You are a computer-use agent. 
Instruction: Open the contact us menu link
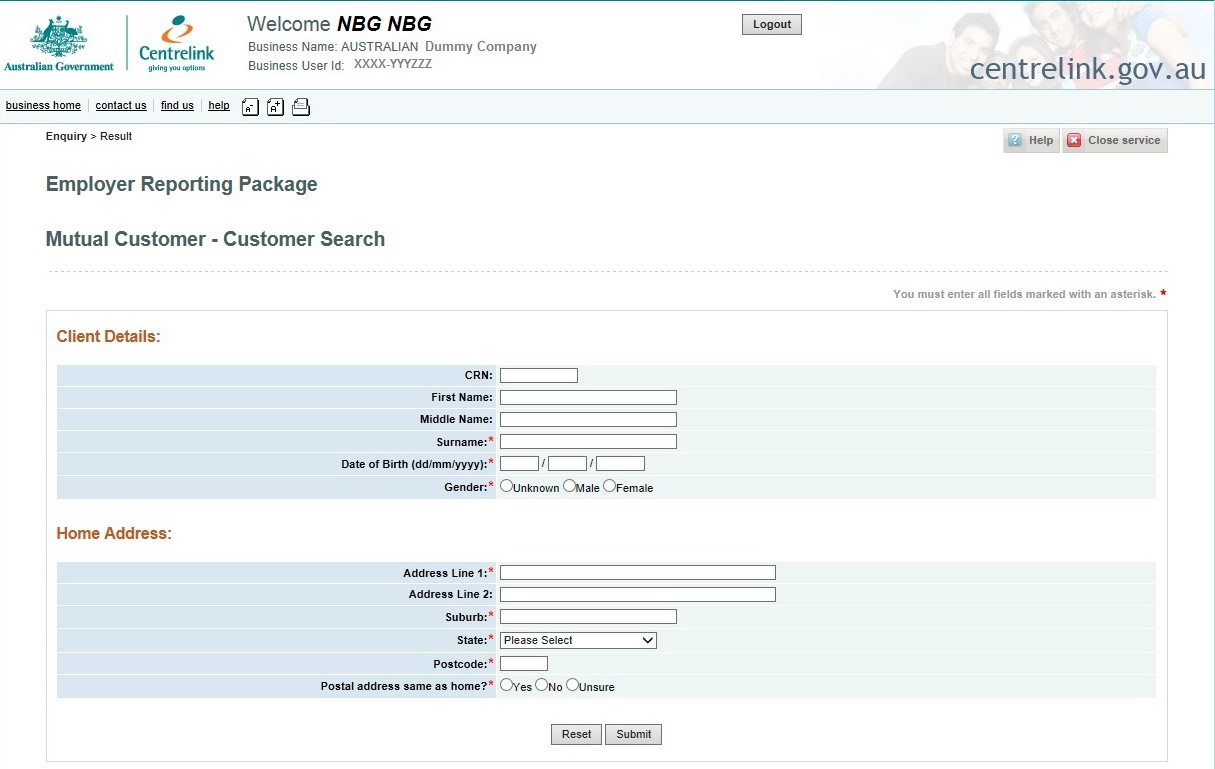click(x=121, y=106)
